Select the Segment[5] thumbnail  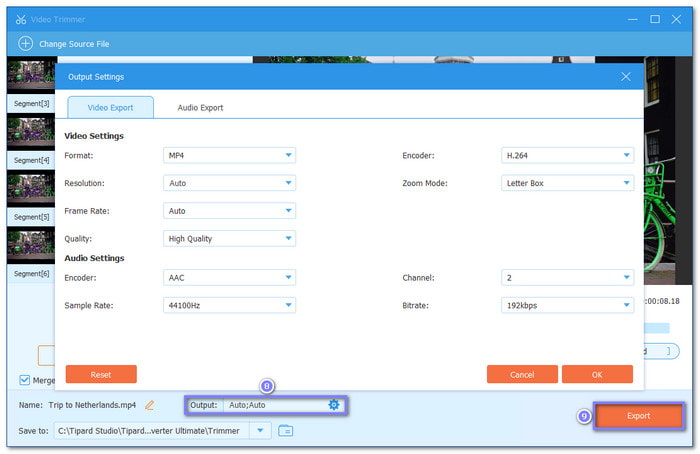(31, 188)
